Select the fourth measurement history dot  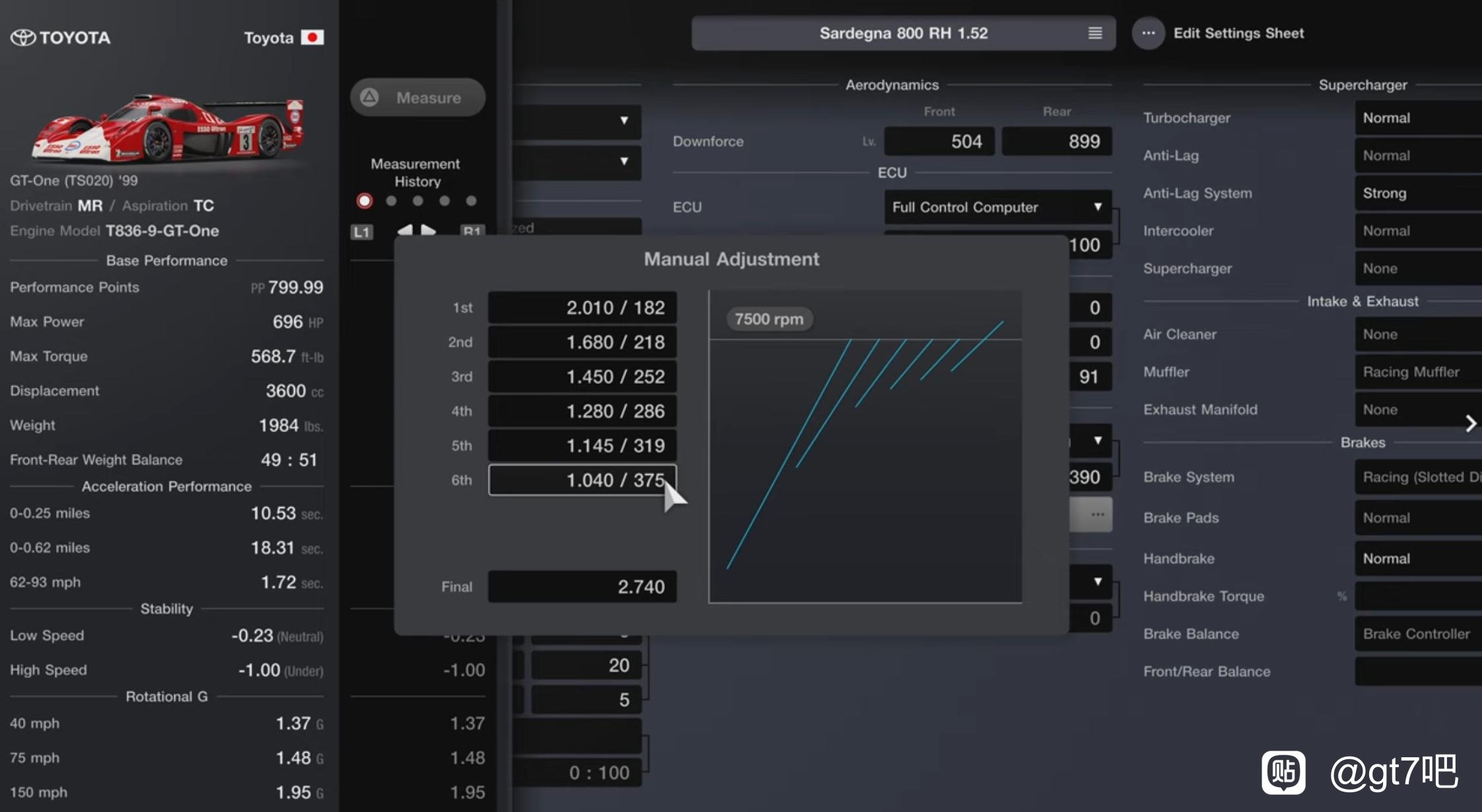click(445, 201)
